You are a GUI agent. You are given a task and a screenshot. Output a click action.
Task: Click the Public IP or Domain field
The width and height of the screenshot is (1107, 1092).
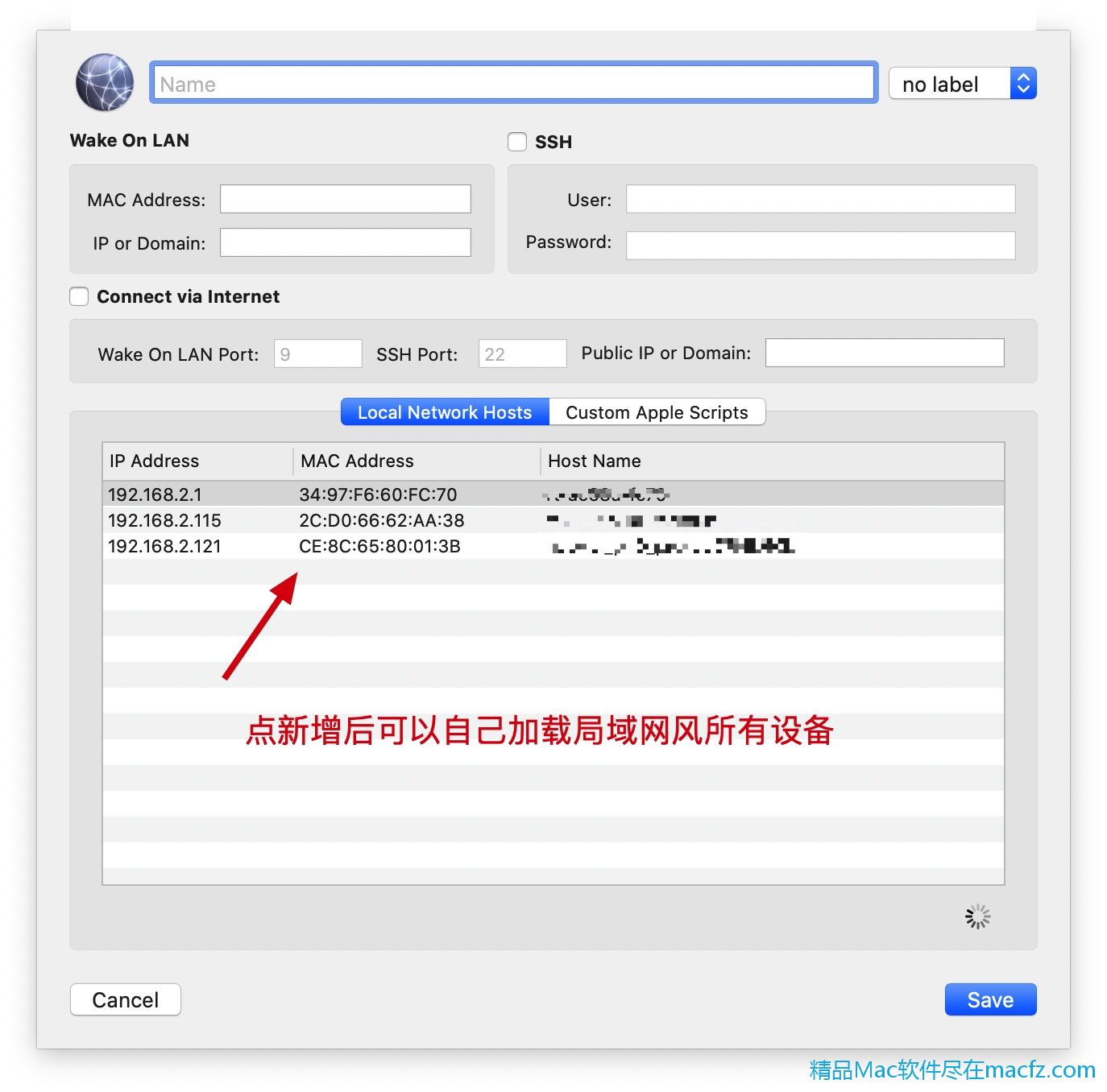coord(885,353)
